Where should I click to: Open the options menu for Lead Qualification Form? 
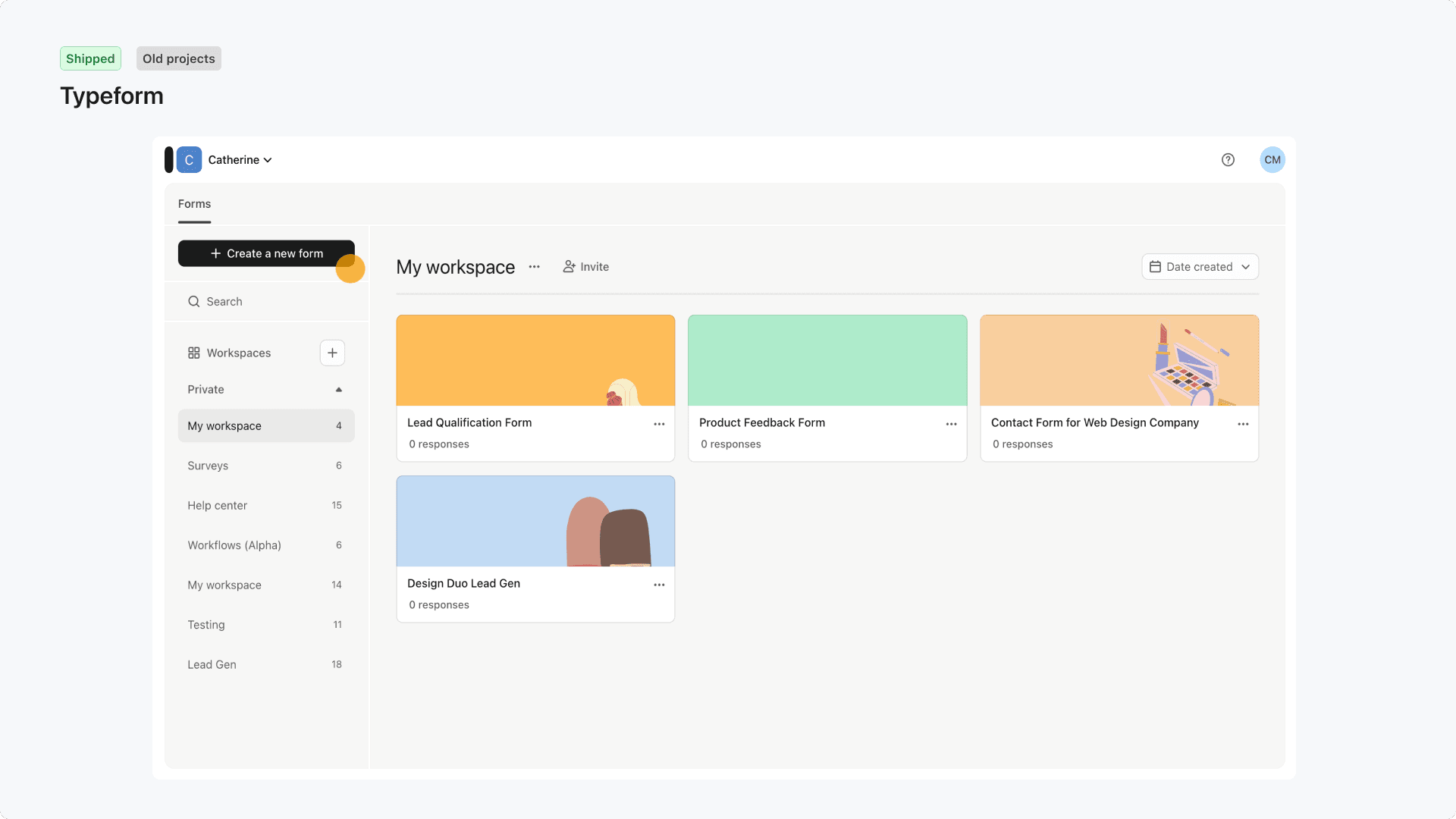(x=658, y=423)
